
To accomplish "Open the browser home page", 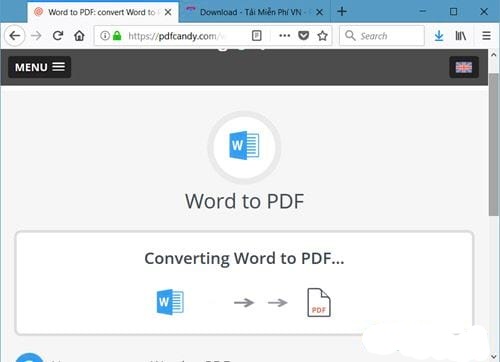I will point(79,35).
